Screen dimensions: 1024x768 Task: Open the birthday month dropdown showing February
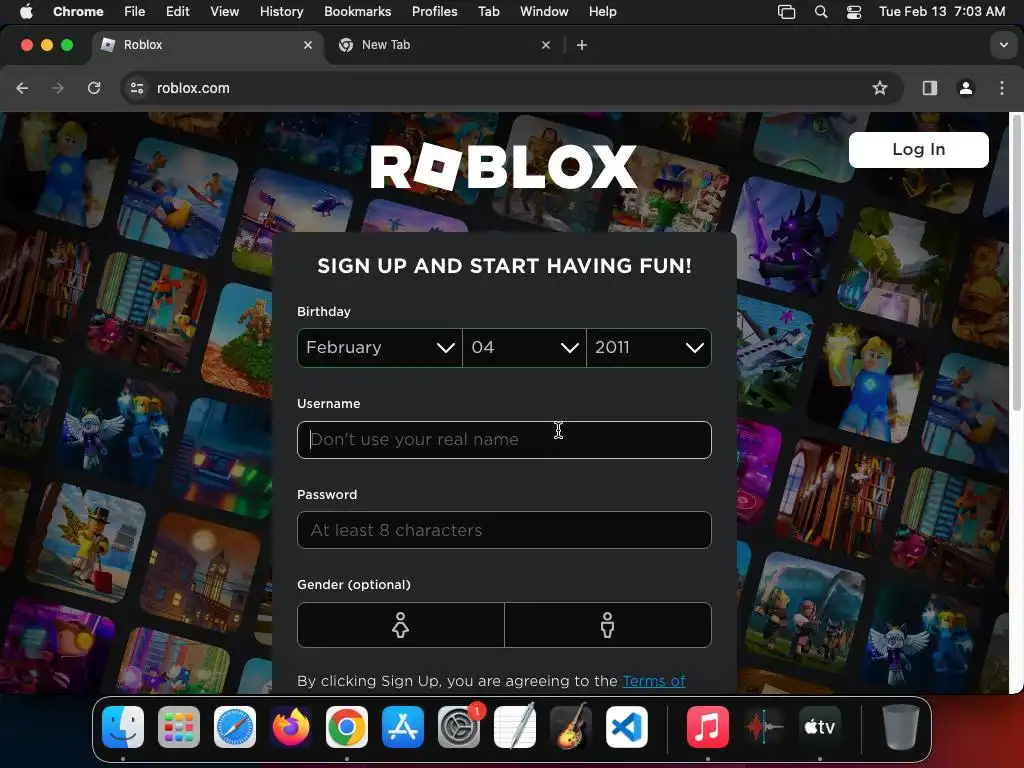coord(379,347)
